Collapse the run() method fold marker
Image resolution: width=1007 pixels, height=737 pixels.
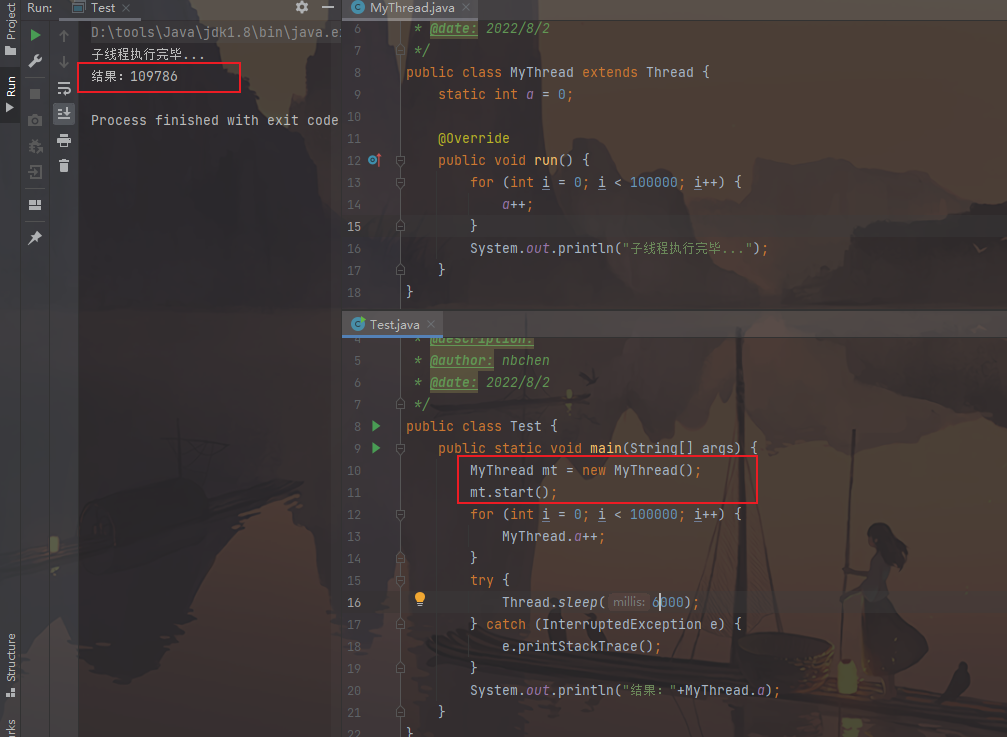click(400, 160)
